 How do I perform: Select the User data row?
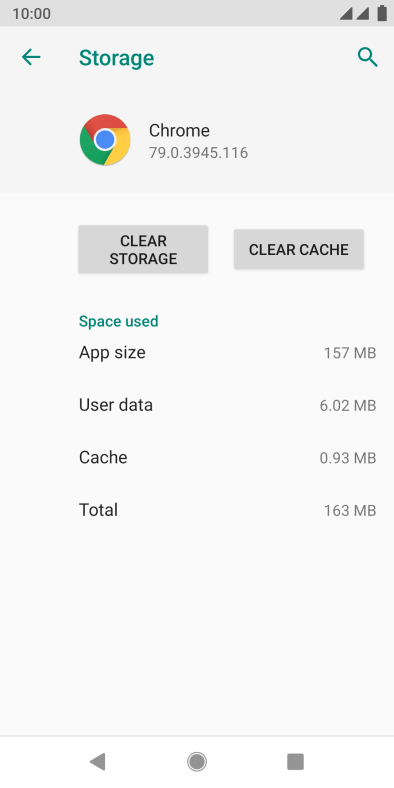pyautogui.click(x=227, y=405)
